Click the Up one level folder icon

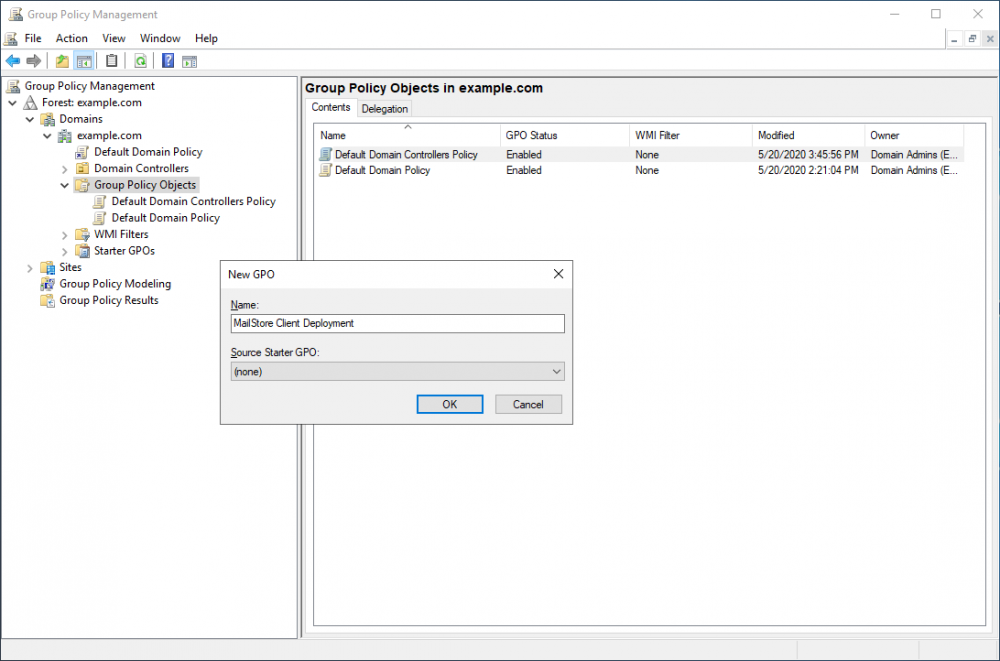(61, 60)
